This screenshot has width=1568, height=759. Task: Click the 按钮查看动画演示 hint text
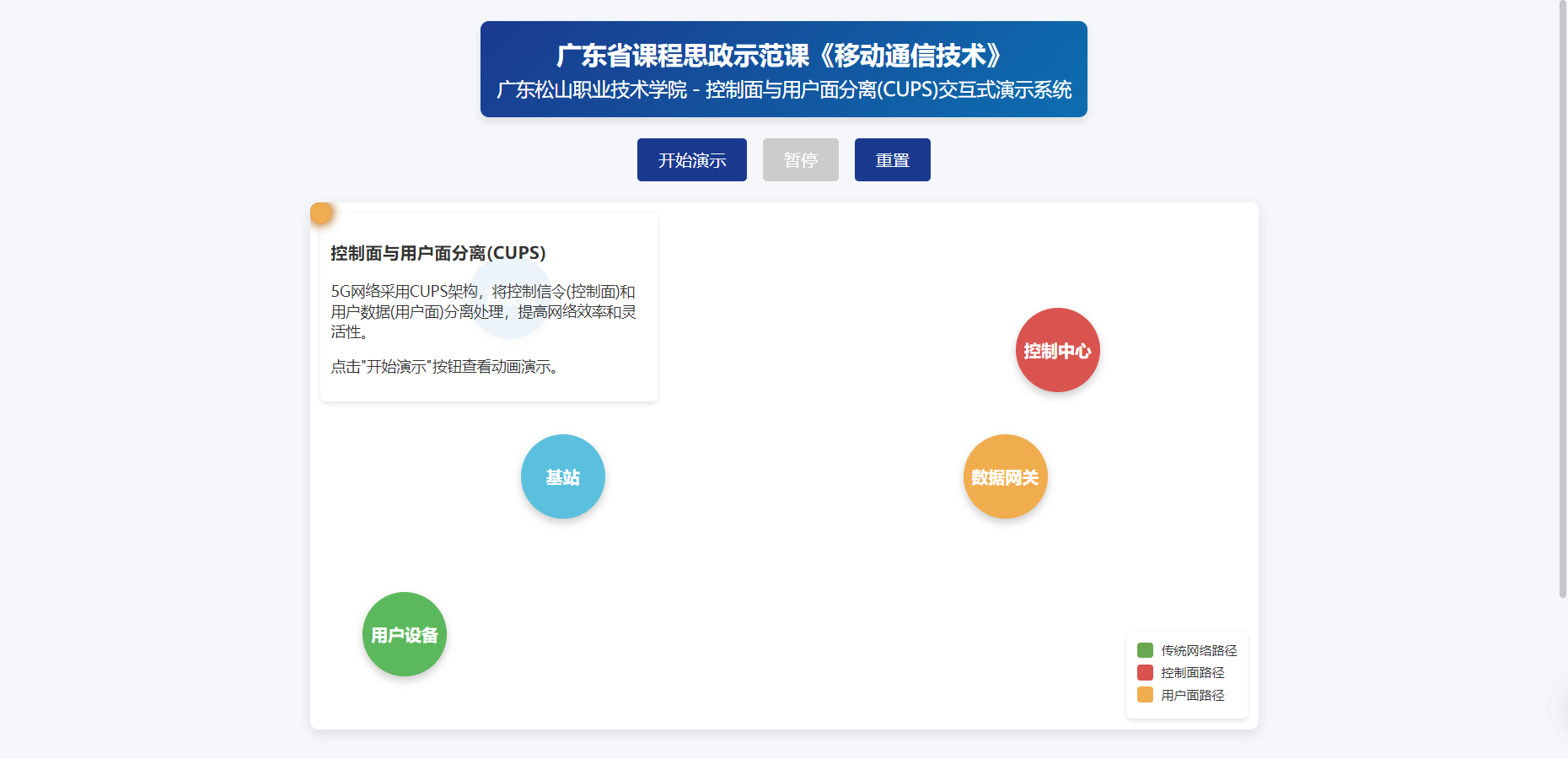pyautogui.click(x=444, y=367)
